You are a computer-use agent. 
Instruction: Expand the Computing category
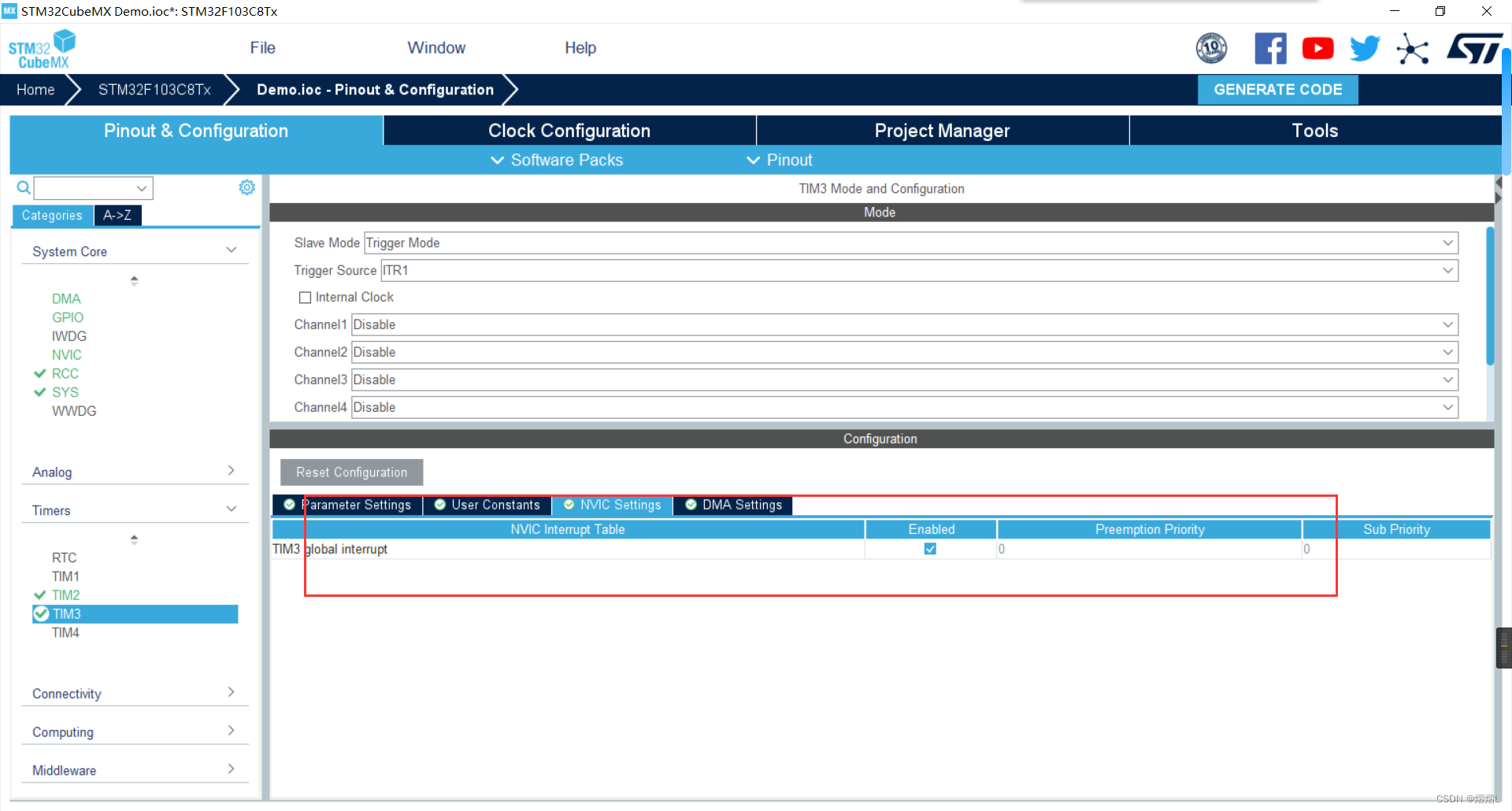[x=134, y=731]
